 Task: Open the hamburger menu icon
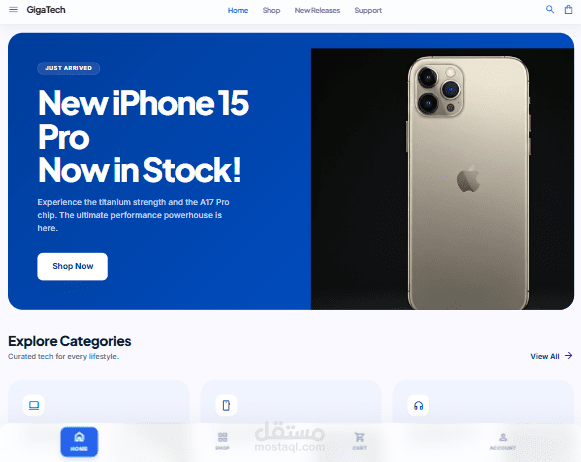[x=13, y=10]
